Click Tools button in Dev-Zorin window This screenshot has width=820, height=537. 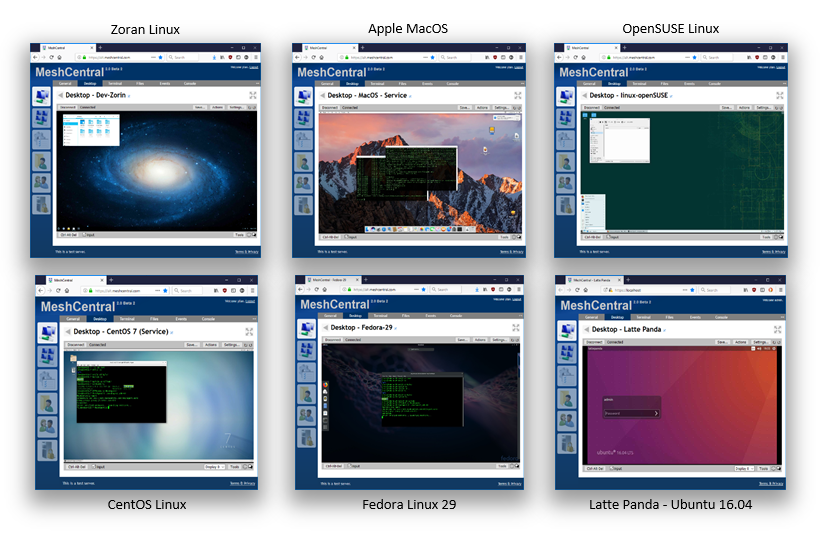(x=239, y=235)
